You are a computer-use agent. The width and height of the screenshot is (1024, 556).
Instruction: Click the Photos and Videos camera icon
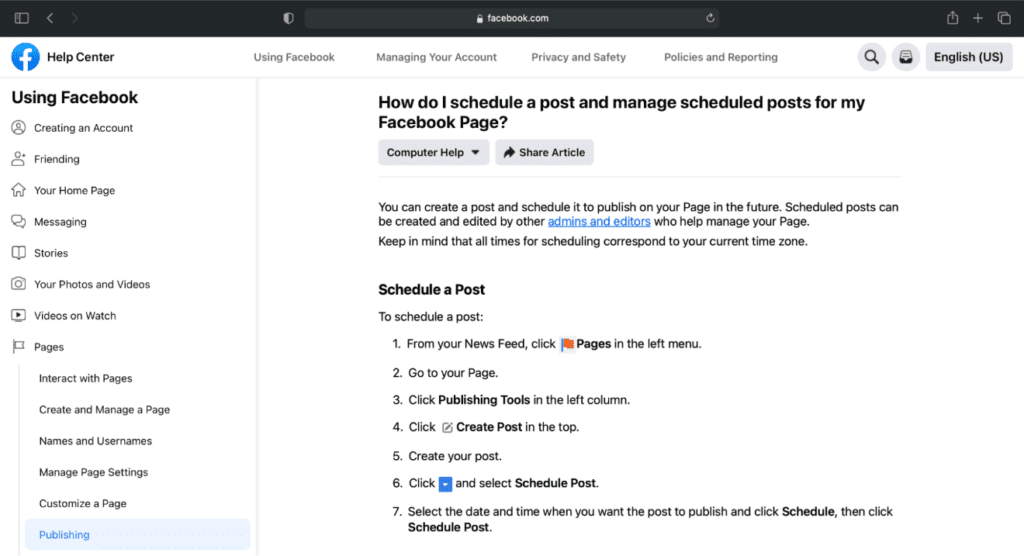click(18, 284)
